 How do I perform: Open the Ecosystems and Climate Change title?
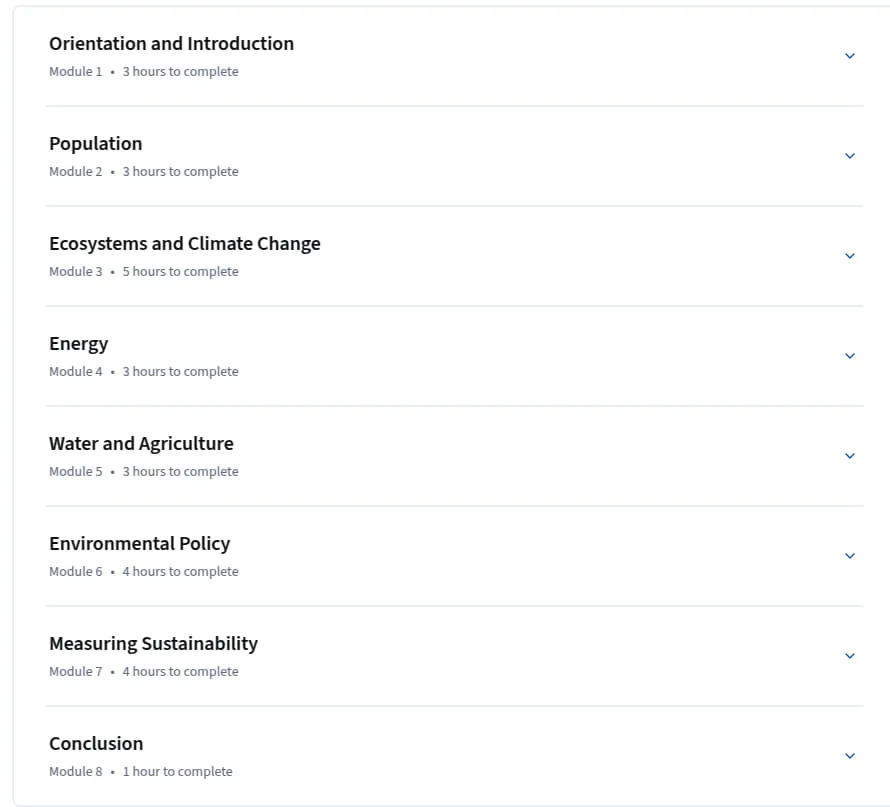184,244
